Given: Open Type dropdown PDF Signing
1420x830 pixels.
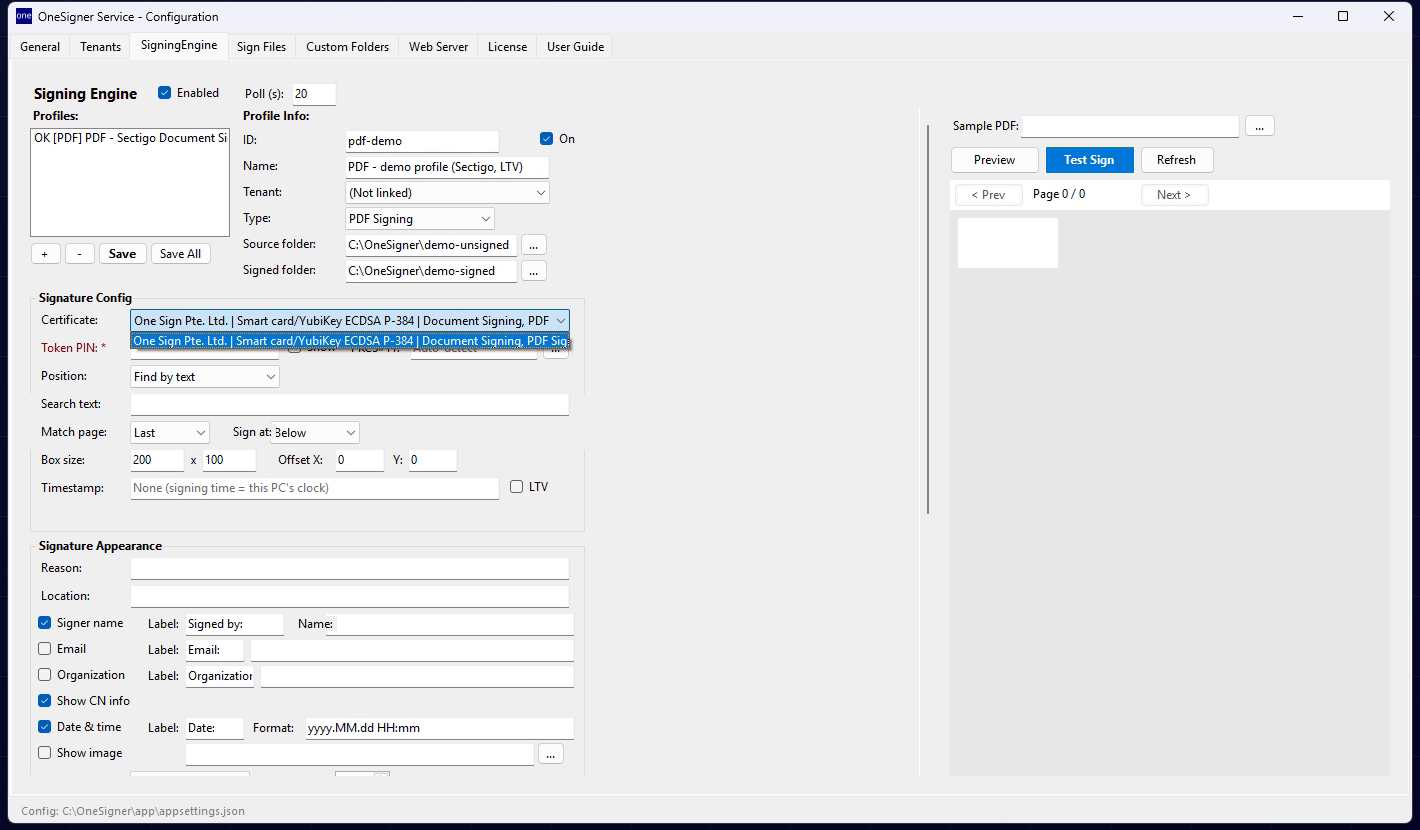Looking at the screenshot, I should [x=420, y=219].
